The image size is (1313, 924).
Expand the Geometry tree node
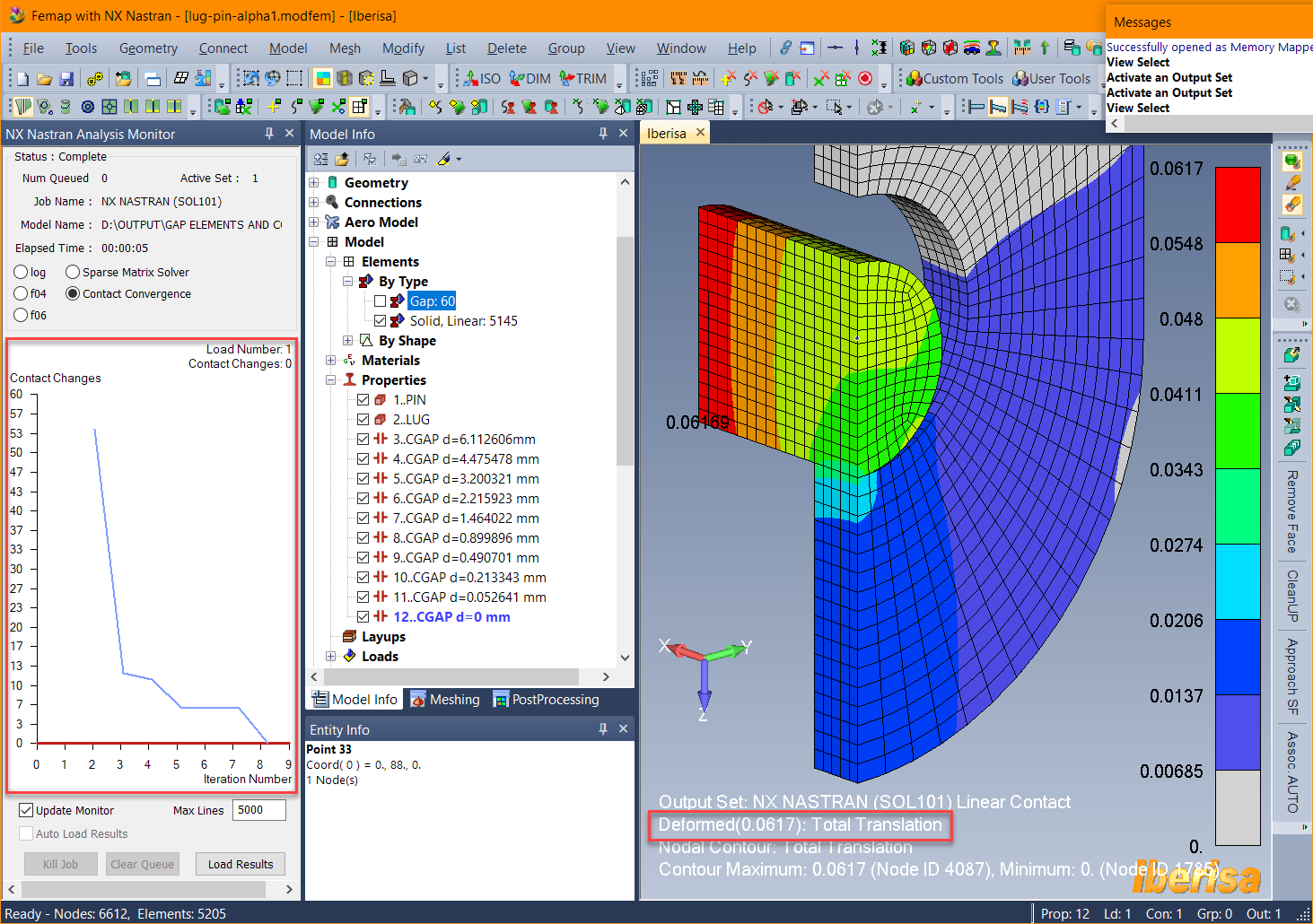pyautogui.click(x=313, y=182)
